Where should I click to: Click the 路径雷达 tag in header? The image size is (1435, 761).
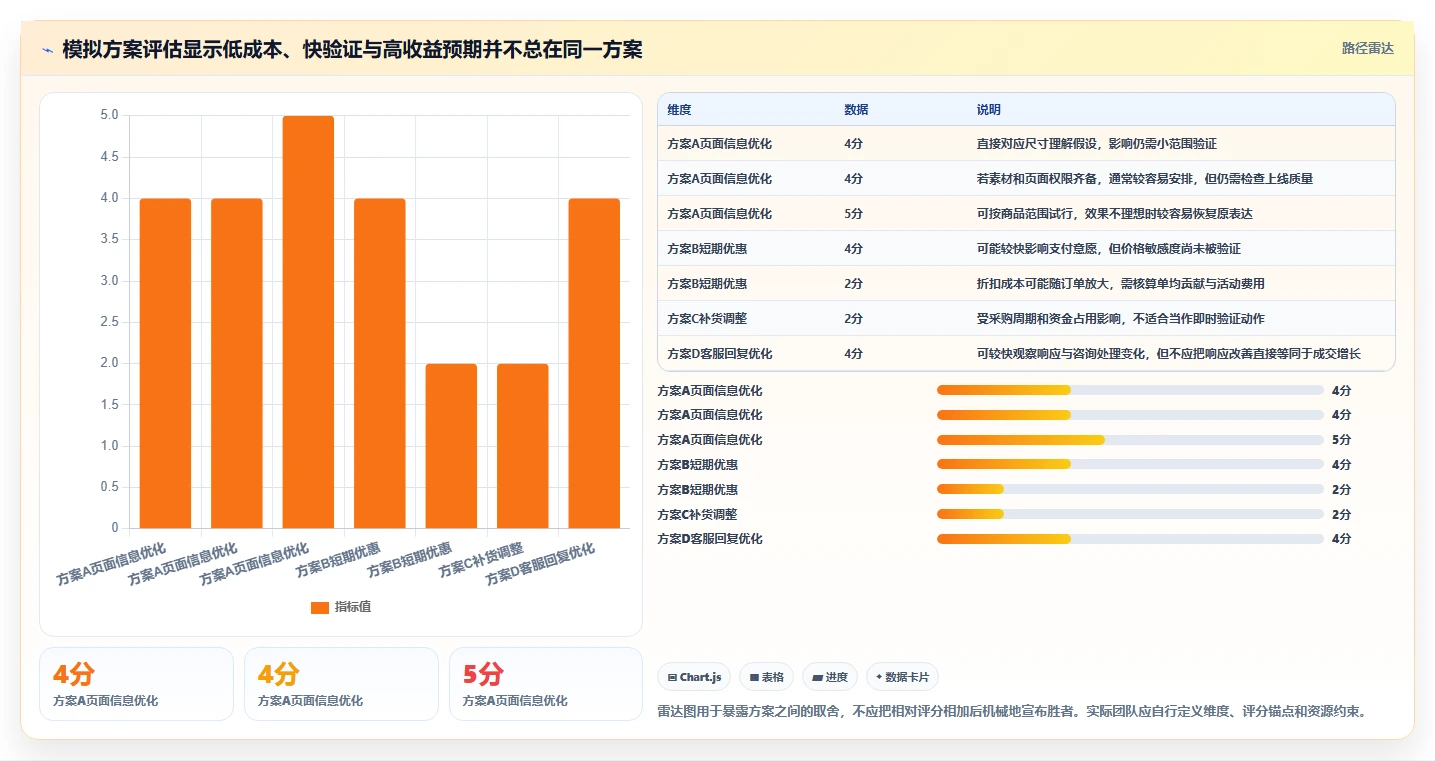tap(1367, 48)
